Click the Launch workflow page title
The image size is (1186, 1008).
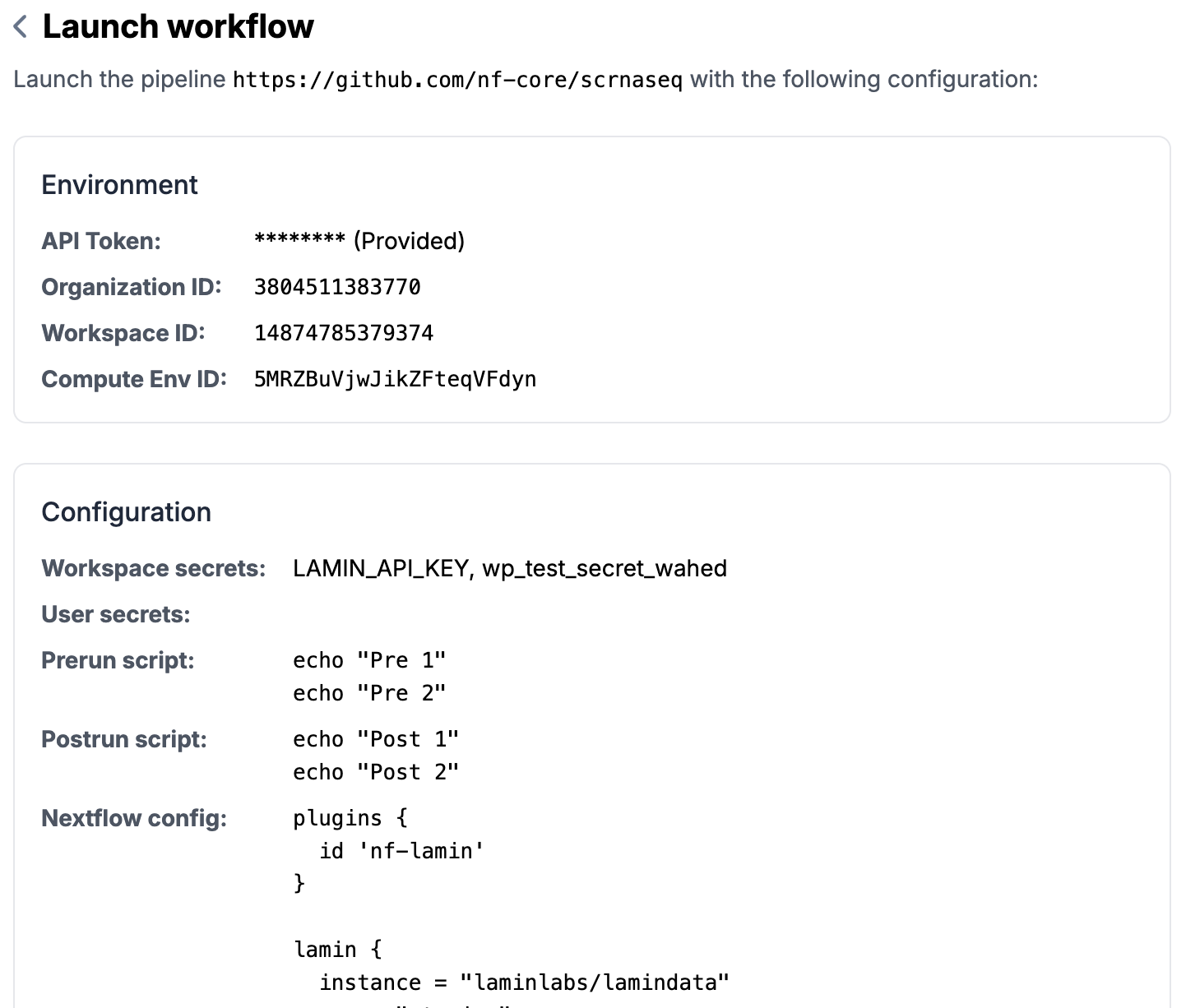(178, 27)
